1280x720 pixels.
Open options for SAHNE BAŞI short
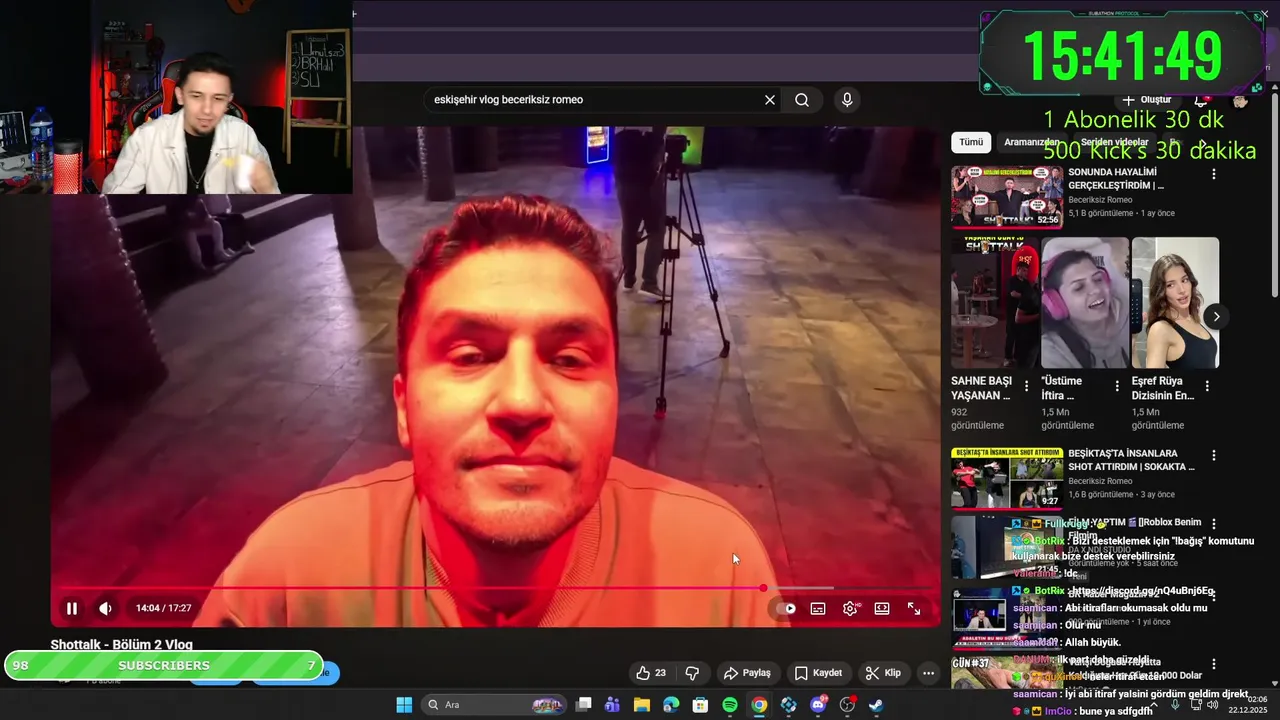1026,386
